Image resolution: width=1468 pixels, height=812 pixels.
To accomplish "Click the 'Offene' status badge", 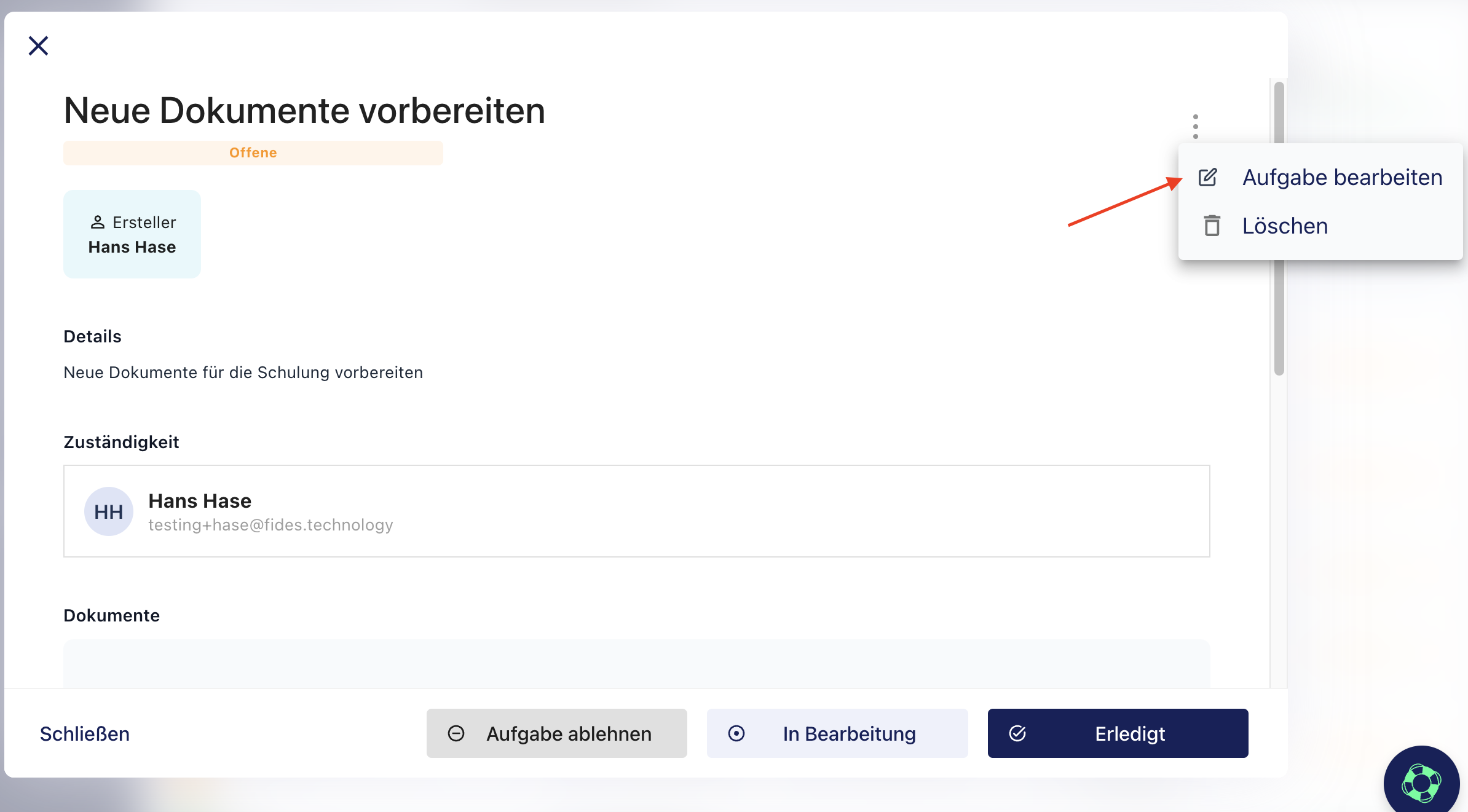I will click(x=253, y=153).
